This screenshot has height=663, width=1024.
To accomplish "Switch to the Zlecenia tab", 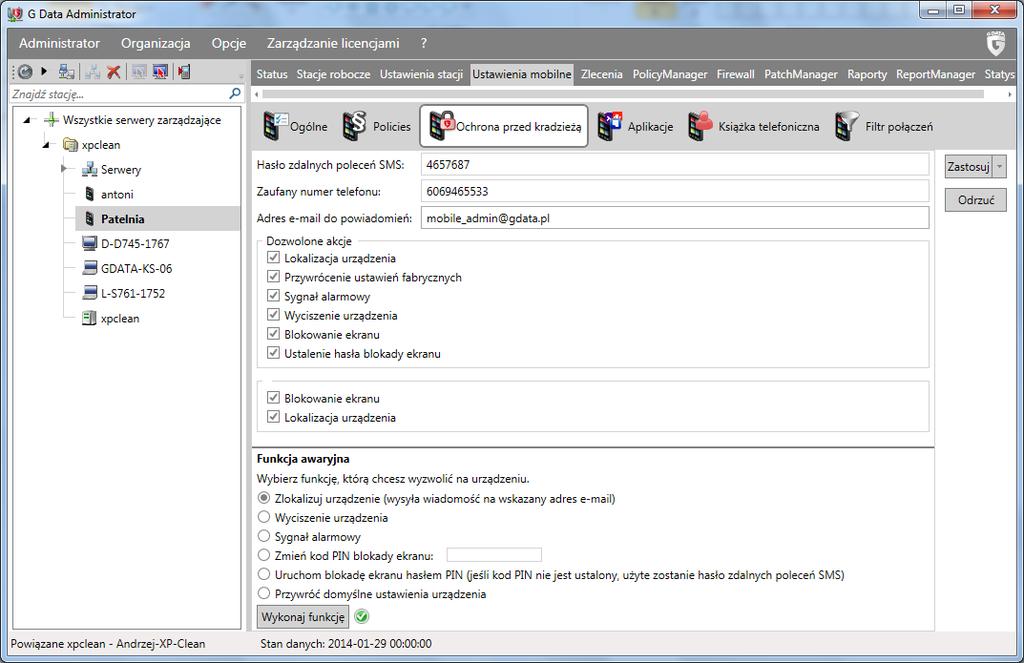I will (601, 74).
